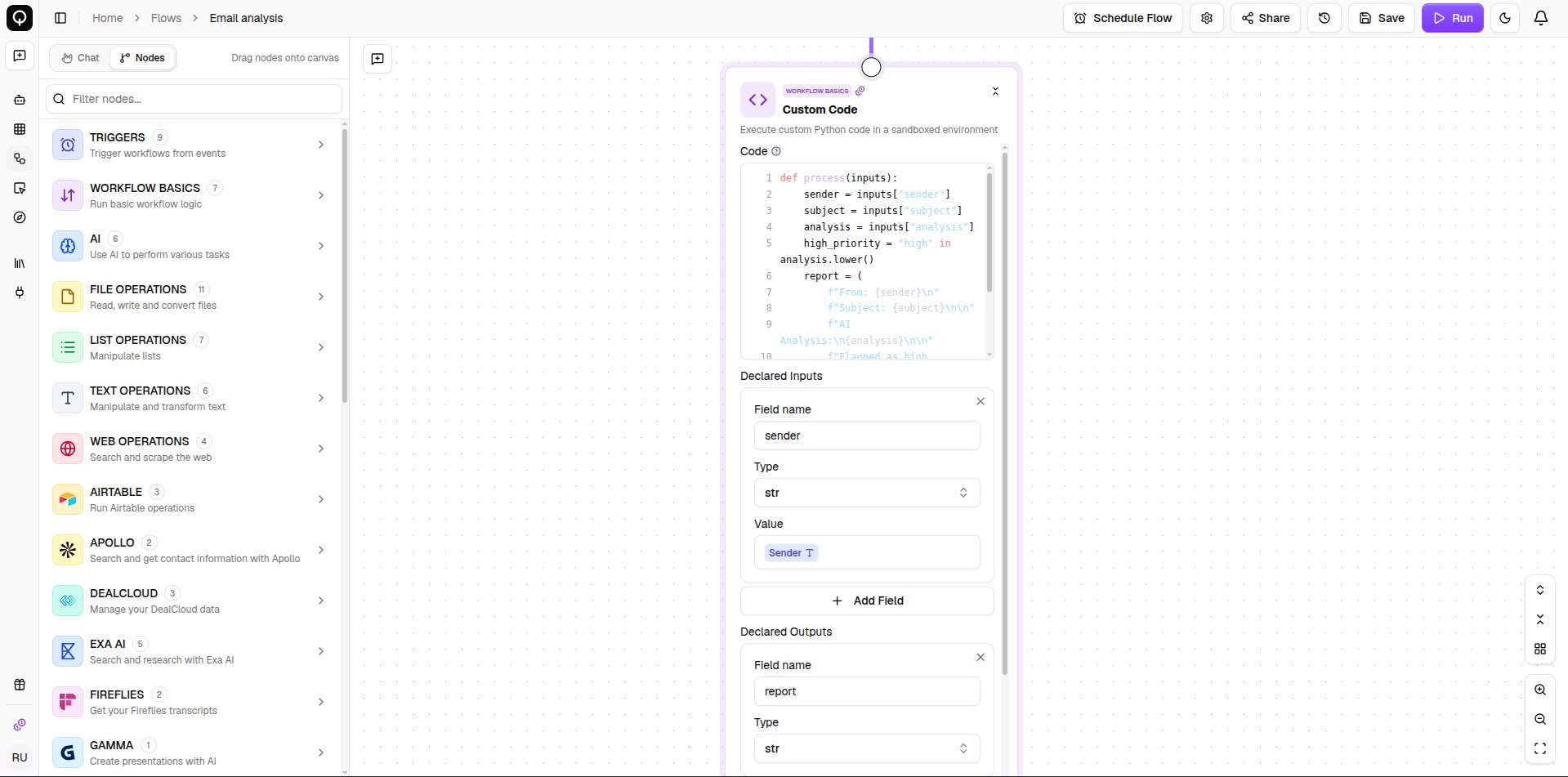Screen dimensions: 1568x777
Task: Zoom out on the canvas
Action: pos(1540,719)
